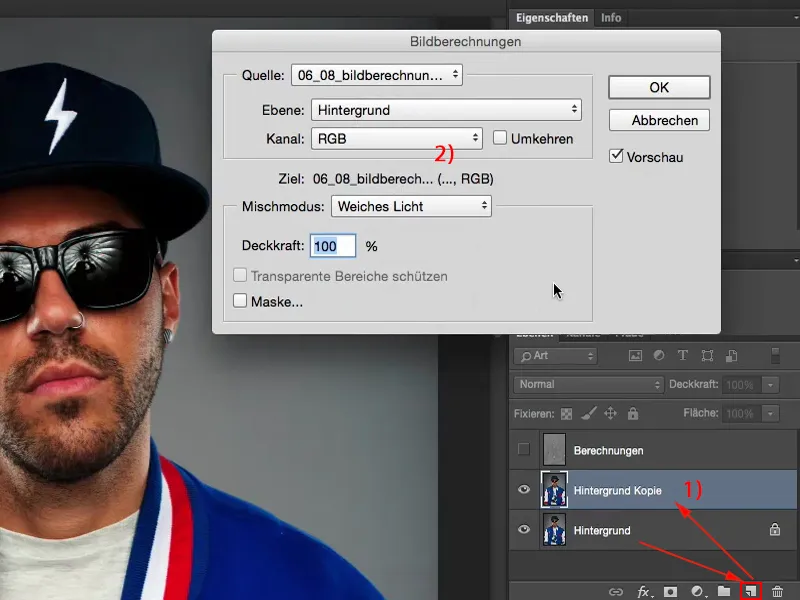Filter layers by shape layers icon

[x=707, y=356]
